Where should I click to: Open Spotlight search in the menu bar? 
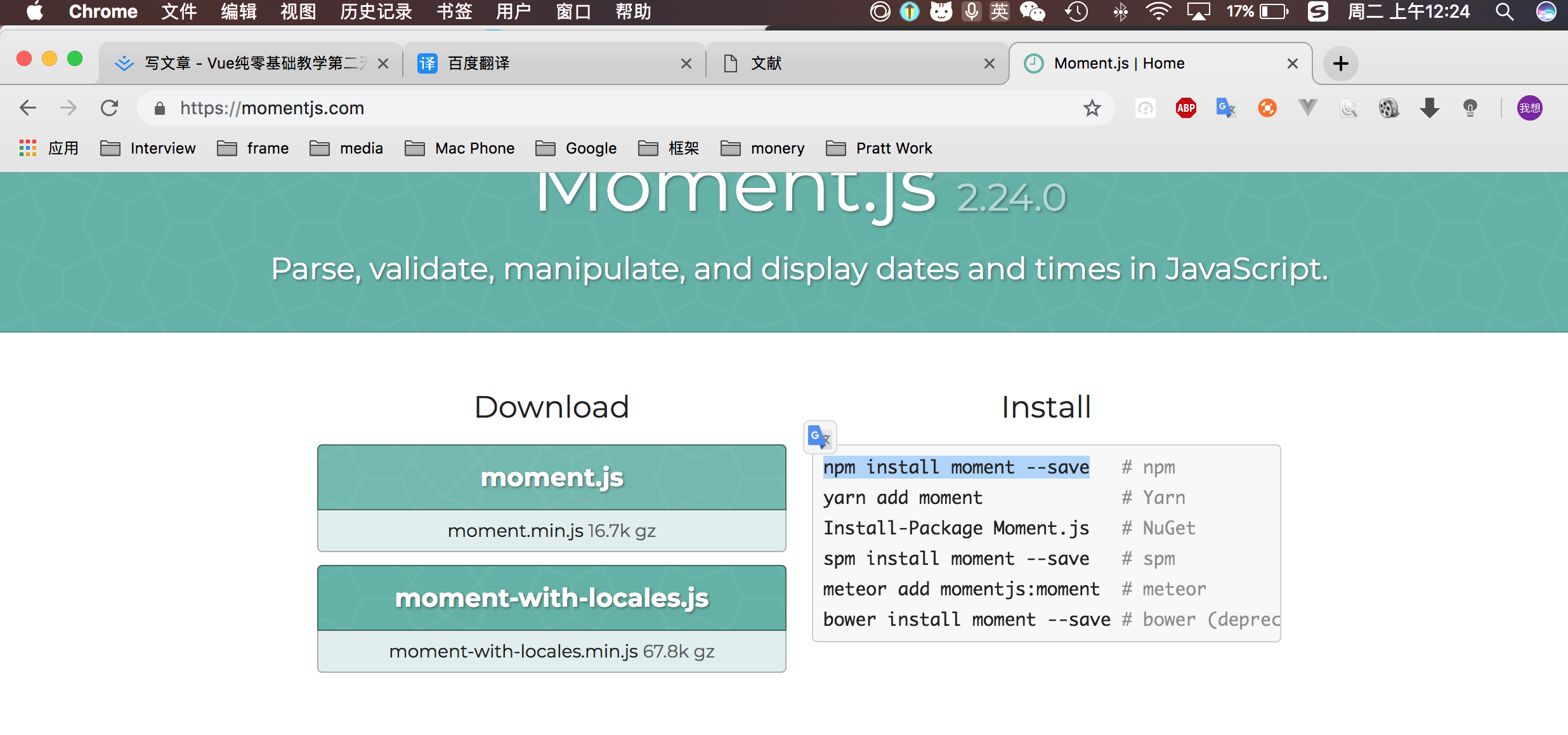[x=1505, y=11]
